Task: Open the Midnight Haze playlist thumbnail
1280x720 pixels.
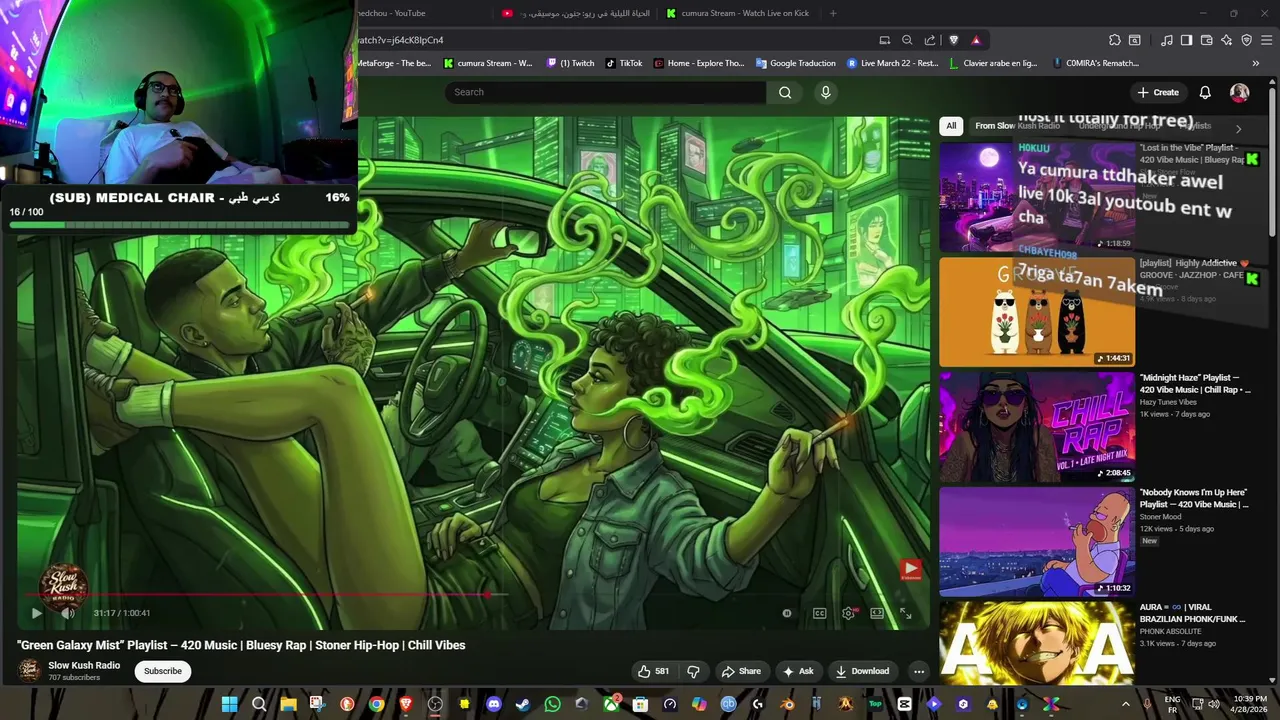Action: pos(1037,427)
